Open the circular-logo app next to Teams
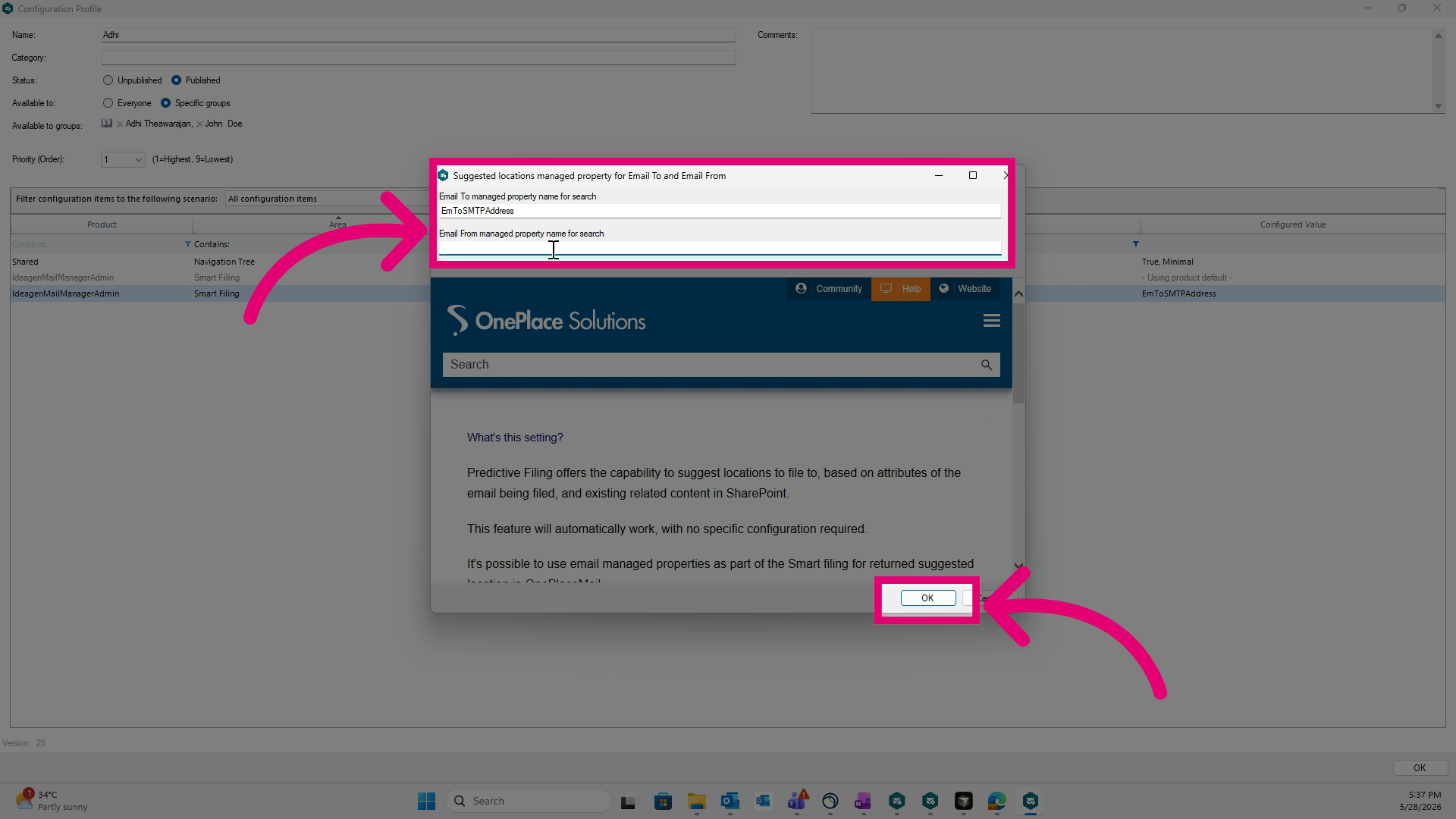This screenshot has width=1456, height=819. pos(830,801)
